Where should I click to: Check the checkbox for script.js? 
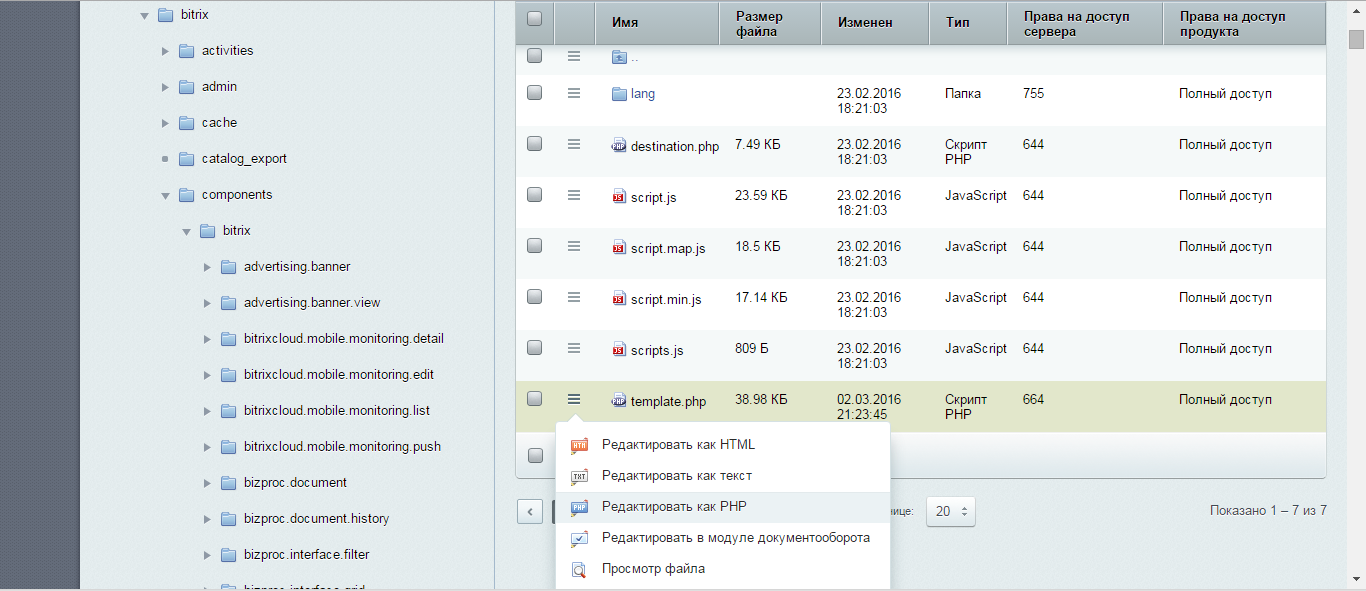[535, 194]
